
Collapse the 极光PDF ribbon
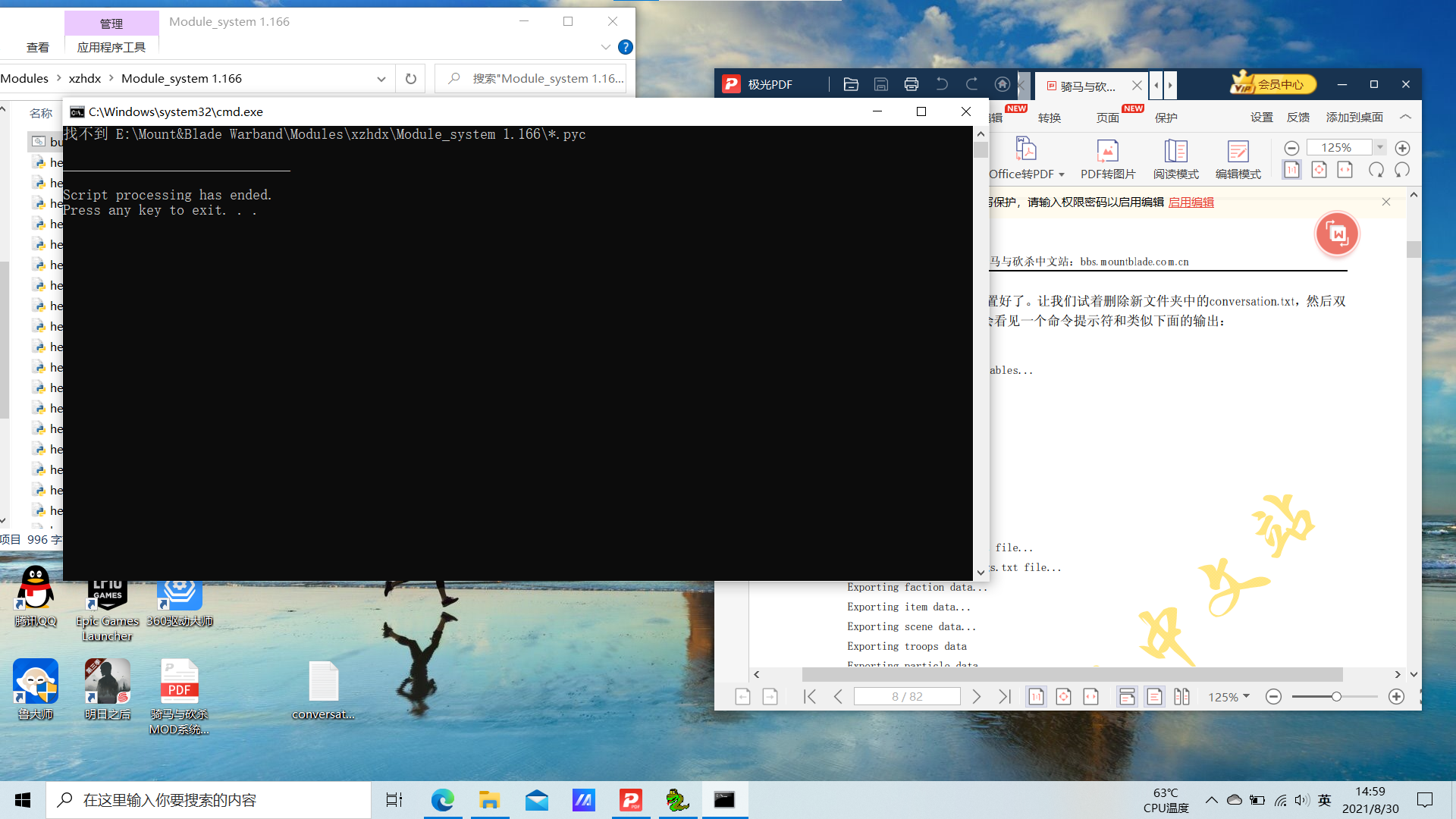click(x=1406, y=117)
